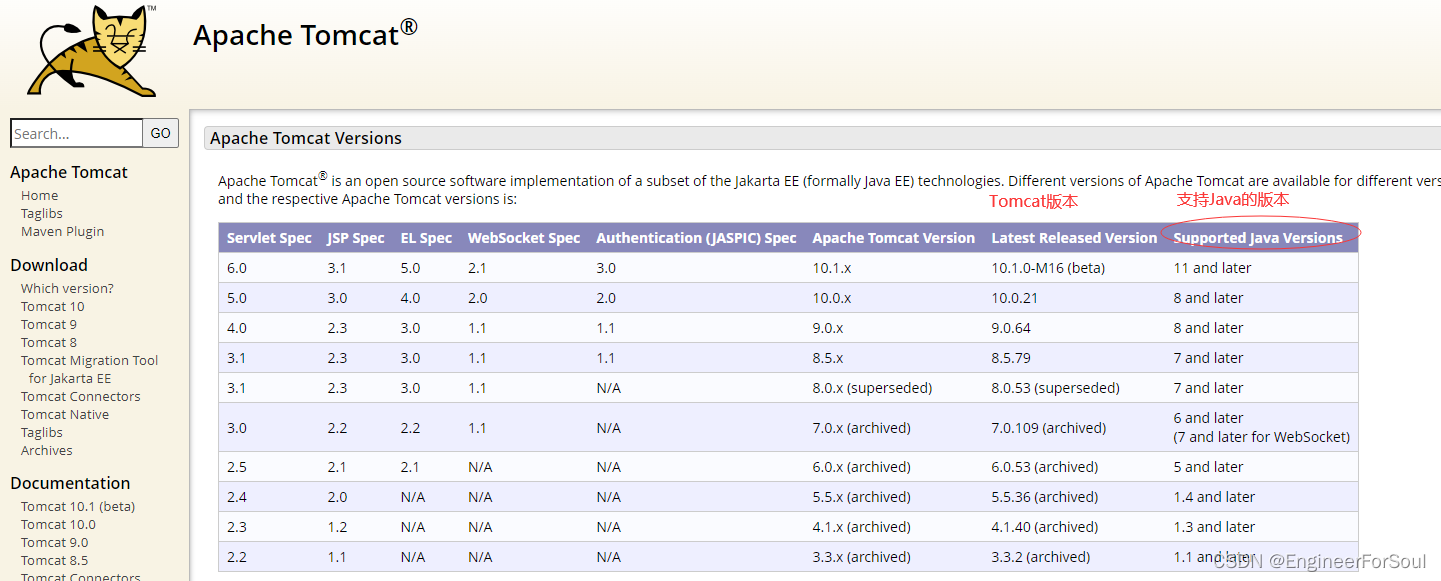The width and height of the screenshot is (1441, 581).
Task: Open Tomcat Migration Tool for Jakarta EE
Action: (x=89, y=369)
